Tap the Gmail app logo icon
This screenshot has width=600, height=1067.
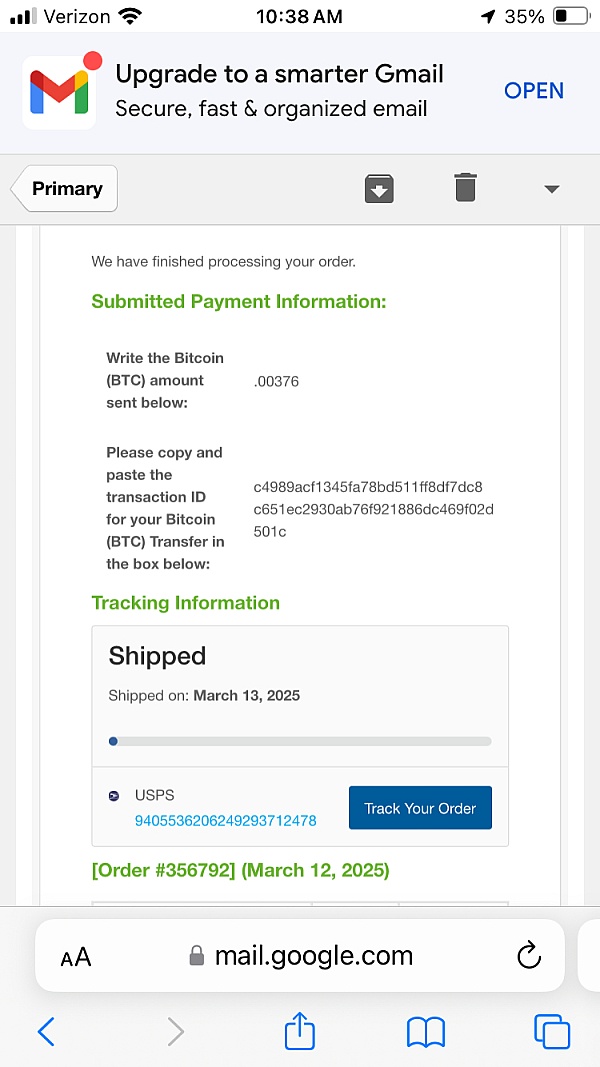pyautogui.click(x=59, y=91)
